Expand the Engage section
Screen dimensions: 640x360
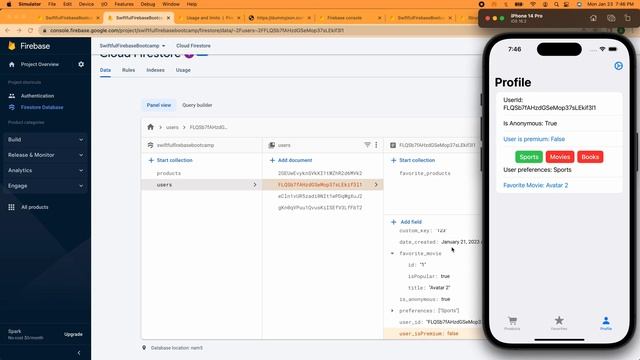(45, 186)
